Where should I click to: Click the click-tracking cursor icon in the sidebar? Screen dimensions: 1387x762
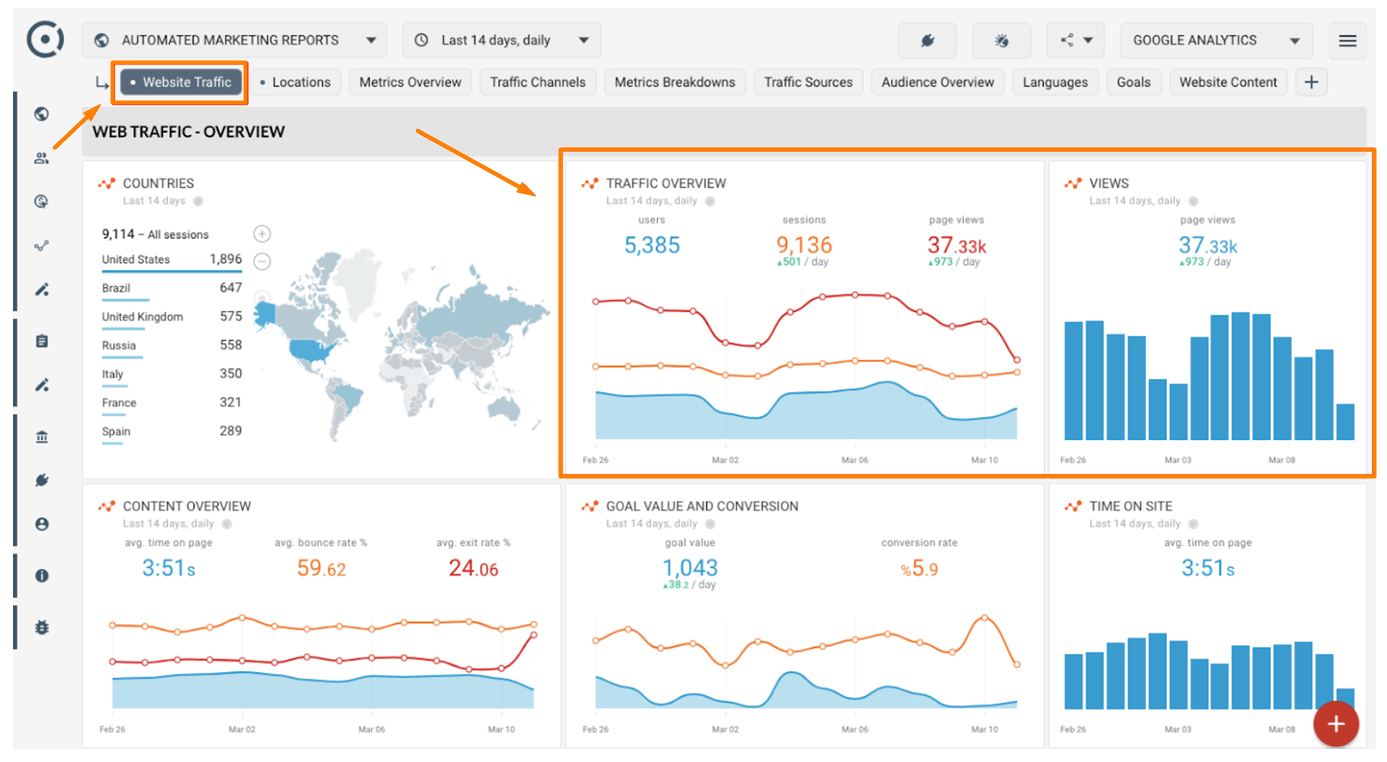click(41, 202)
